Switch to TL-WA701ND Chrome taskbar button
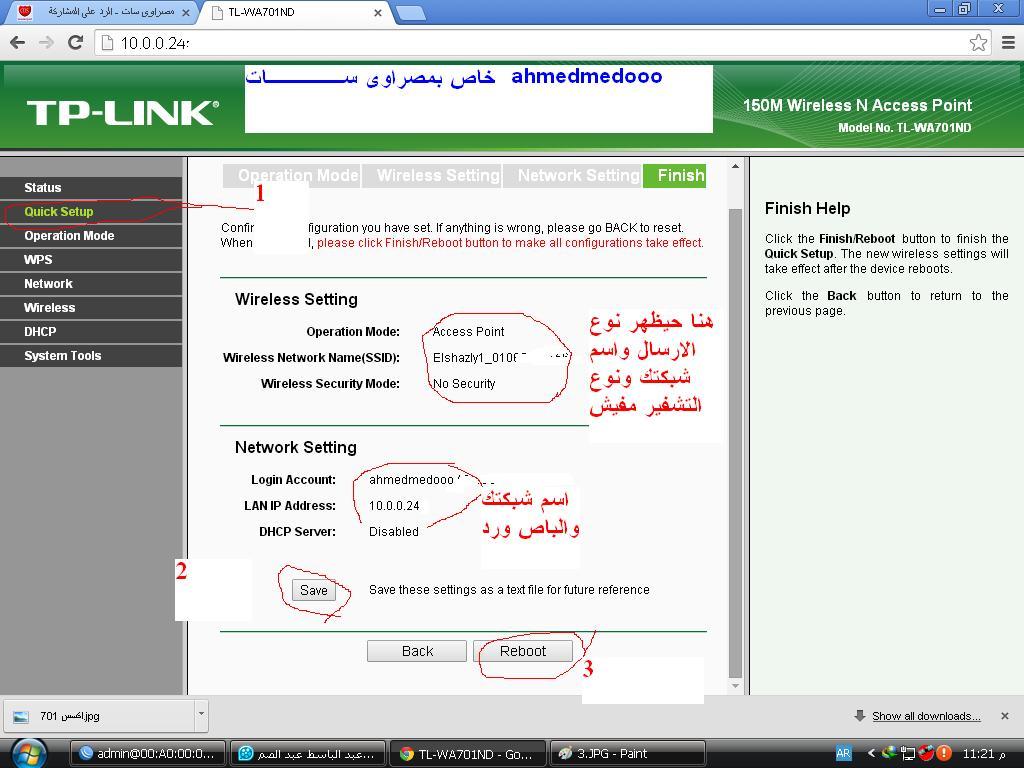Image resolution: width=1024 pixels, height=768 pixels. [x=467, y=754]
